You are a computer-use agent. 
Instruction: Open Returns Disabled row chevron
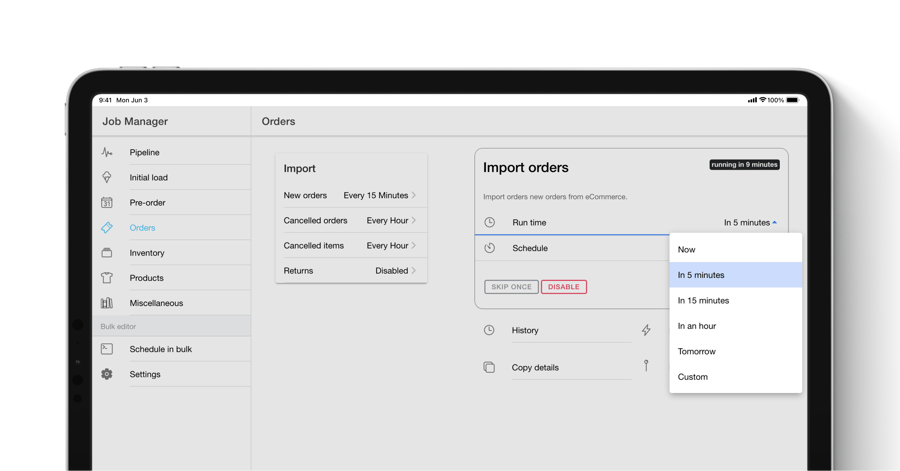coord(413,271)
